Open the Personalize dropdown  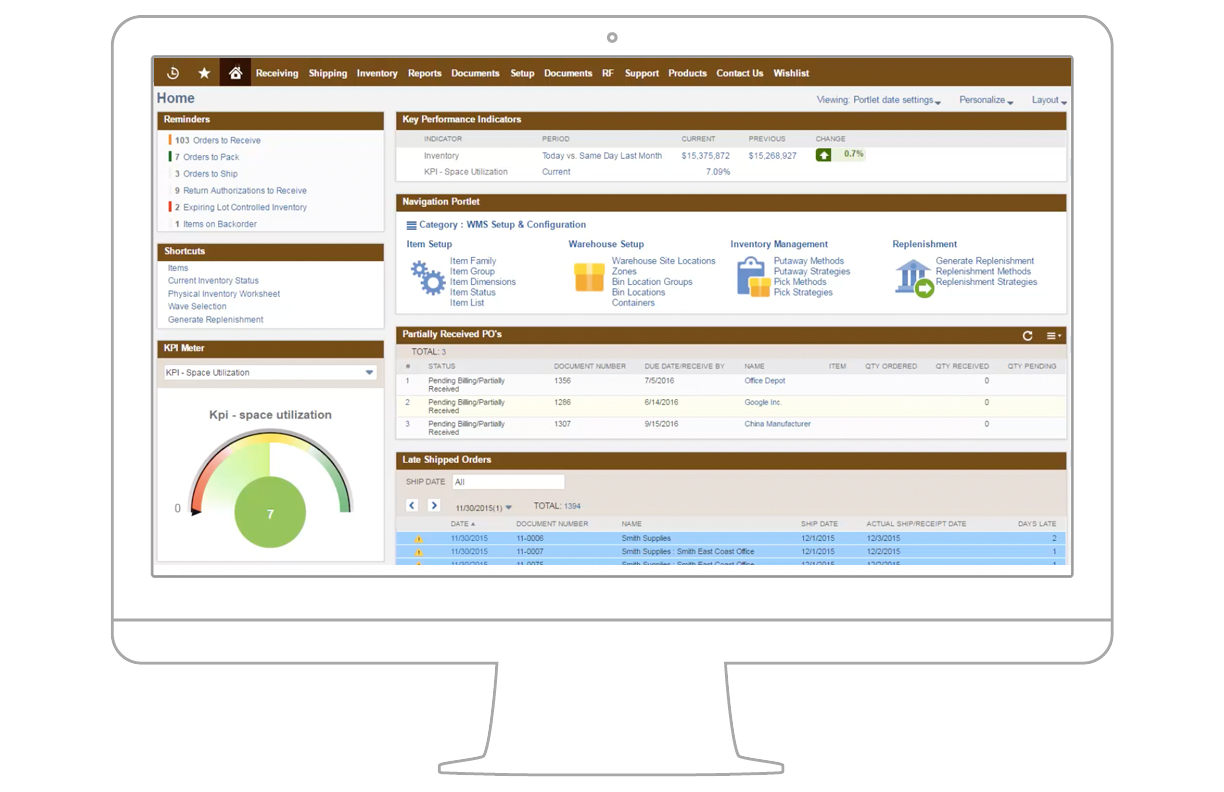tap(985, 100)
